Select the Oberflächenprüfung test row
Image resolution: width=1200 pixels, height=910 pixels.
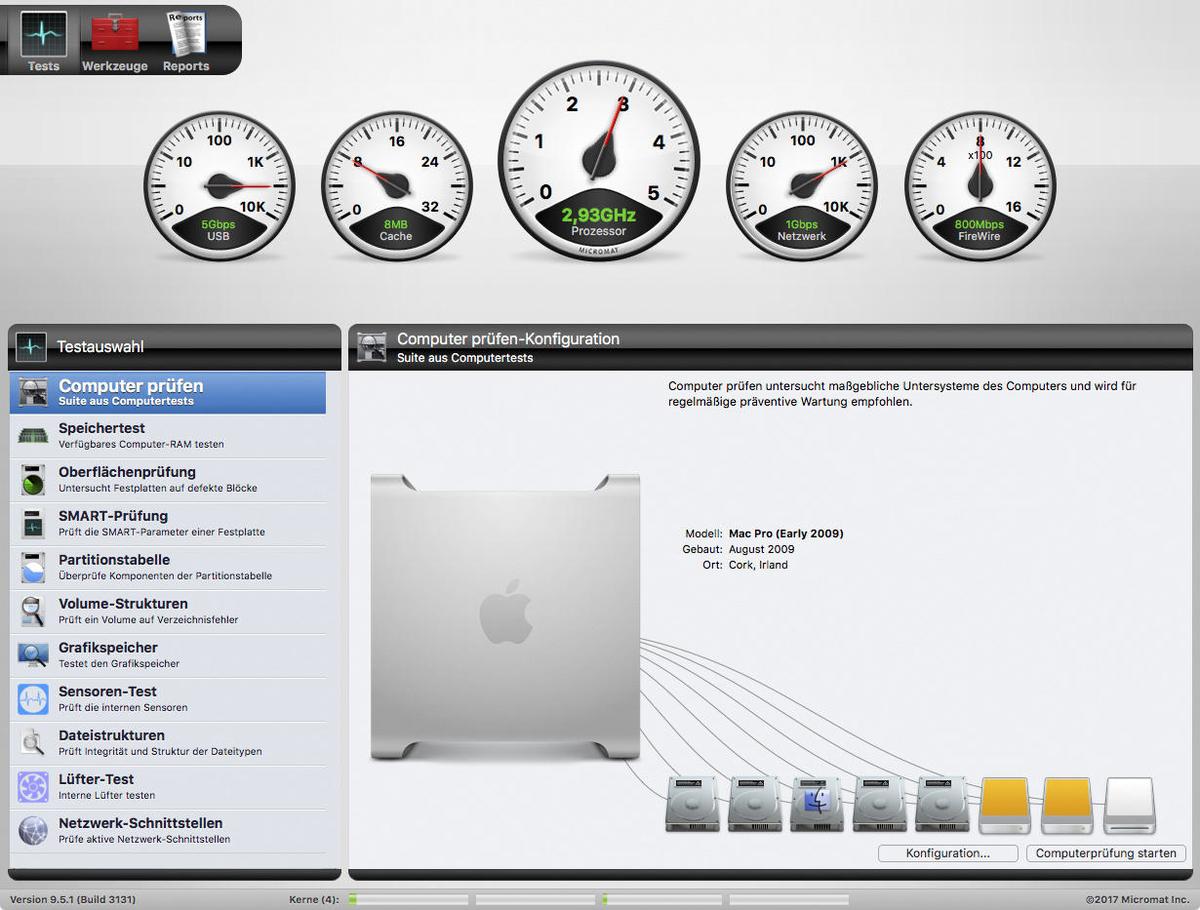tap(168, 480)
